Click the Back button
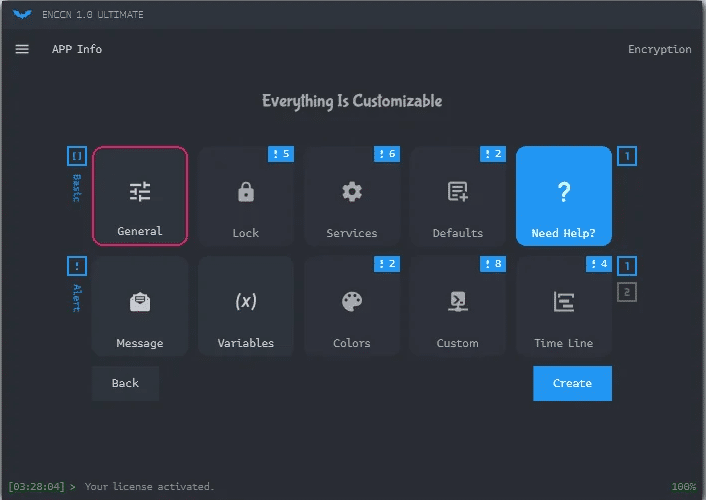The image size is (706, 500). click(125, 383)
